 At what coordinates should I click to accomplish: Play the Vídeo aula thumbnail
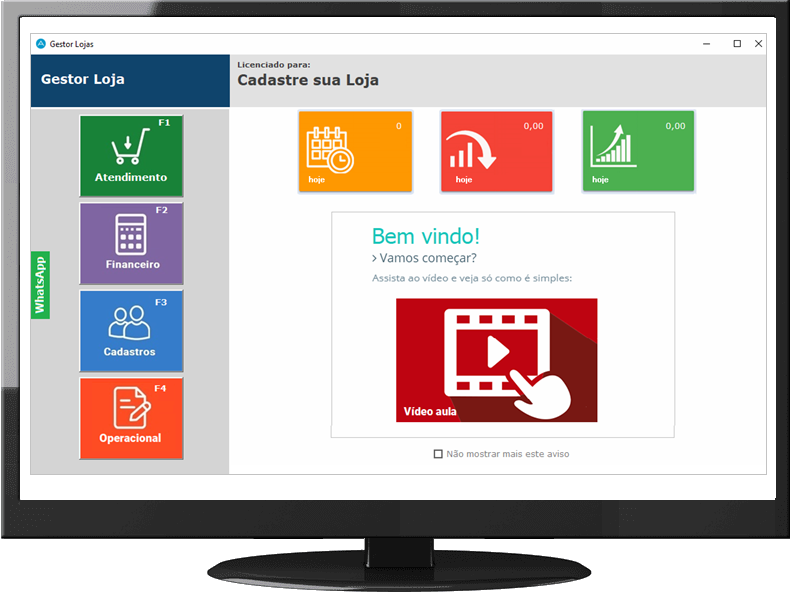496,360
